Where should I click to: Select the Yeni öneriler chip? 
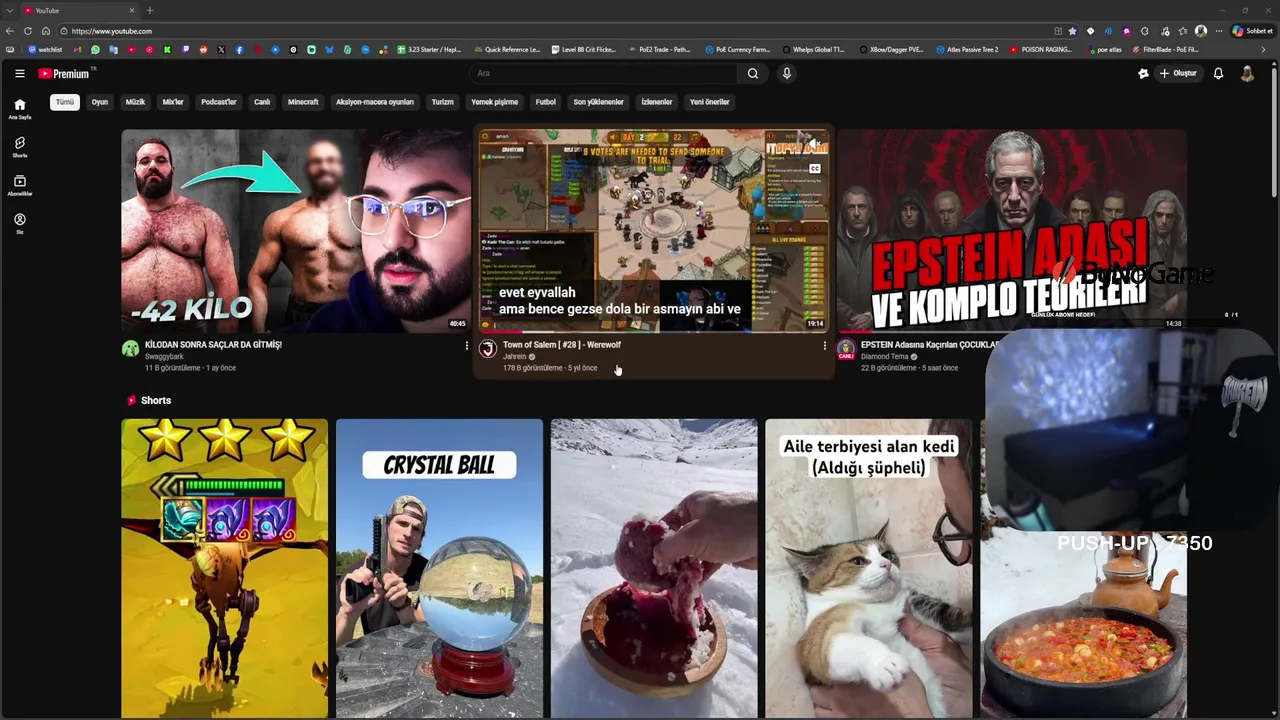pos(709,102)
